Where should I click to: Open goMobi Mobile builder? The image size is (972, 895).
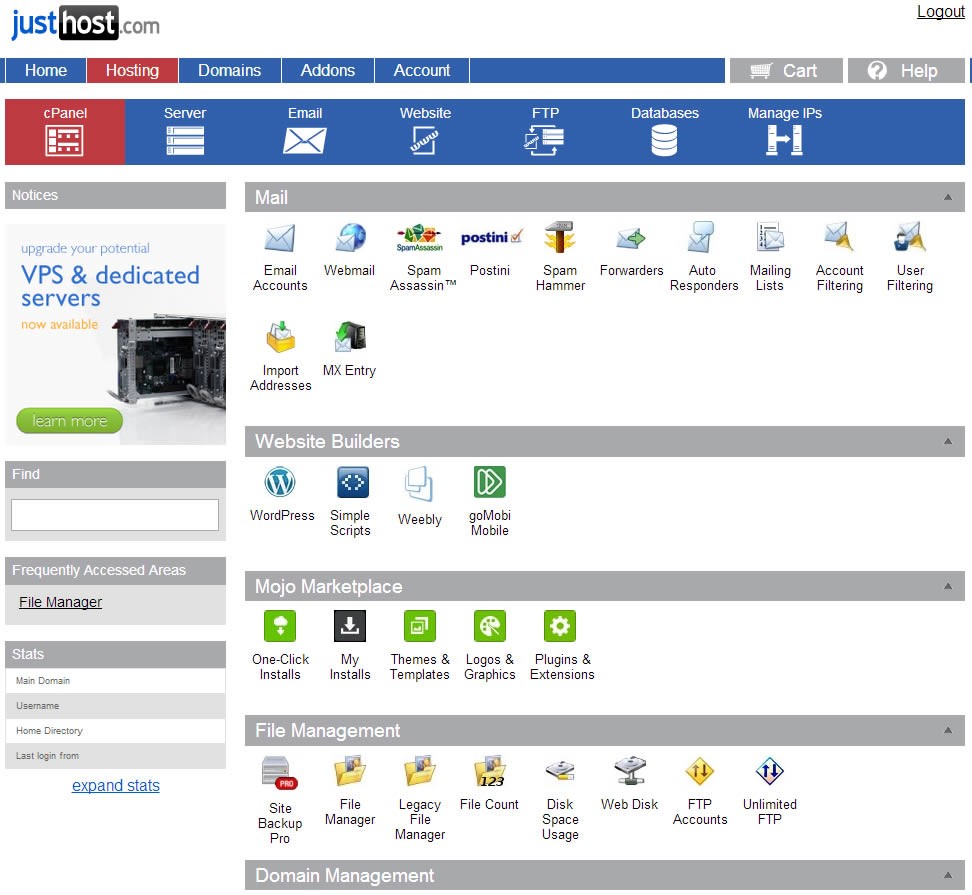pyautogui.click(x=490, y=482)
